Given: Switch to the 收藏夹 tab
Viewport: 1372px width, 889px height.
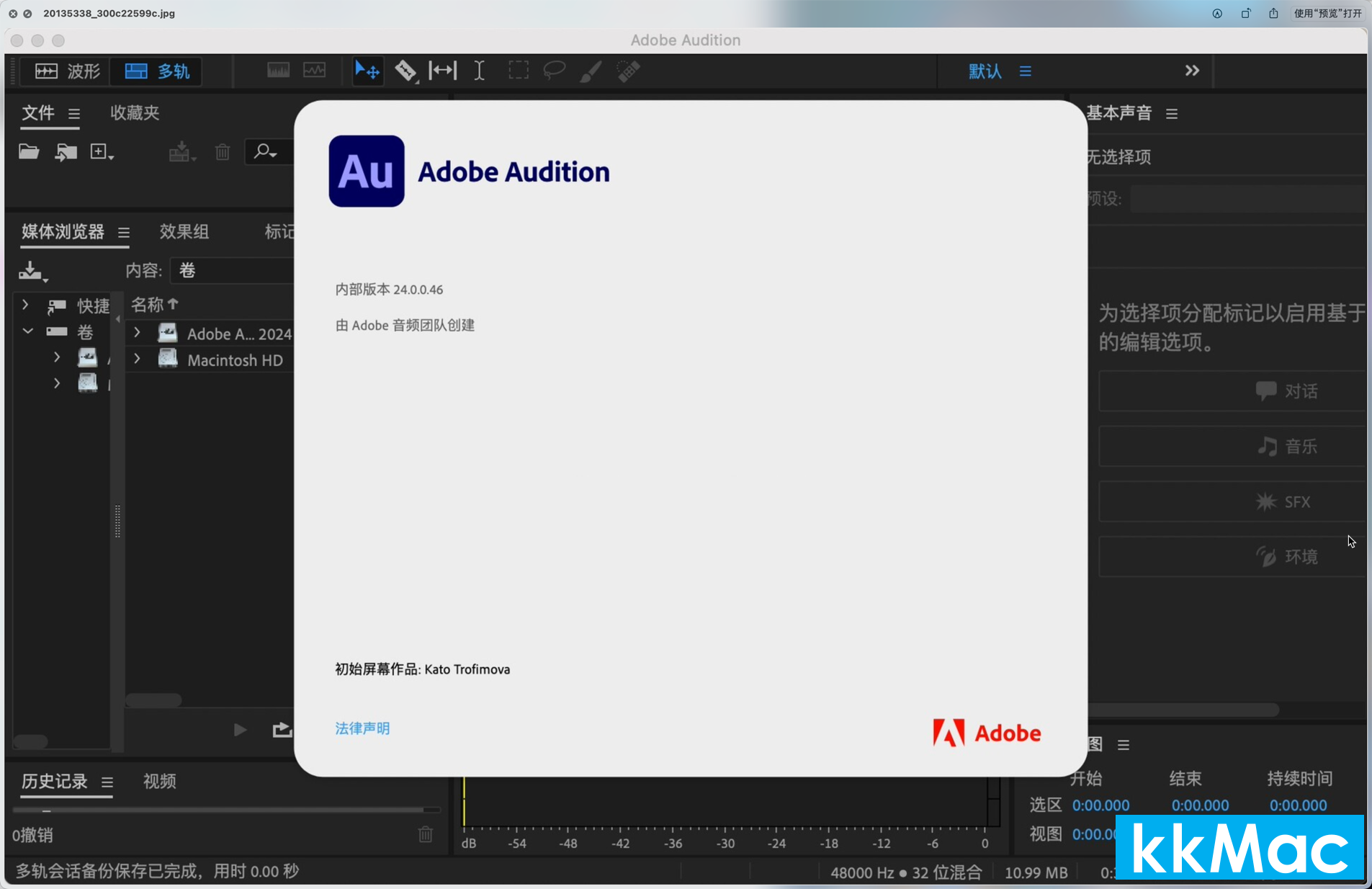Looking at the screenshot, I should (135, 112).
